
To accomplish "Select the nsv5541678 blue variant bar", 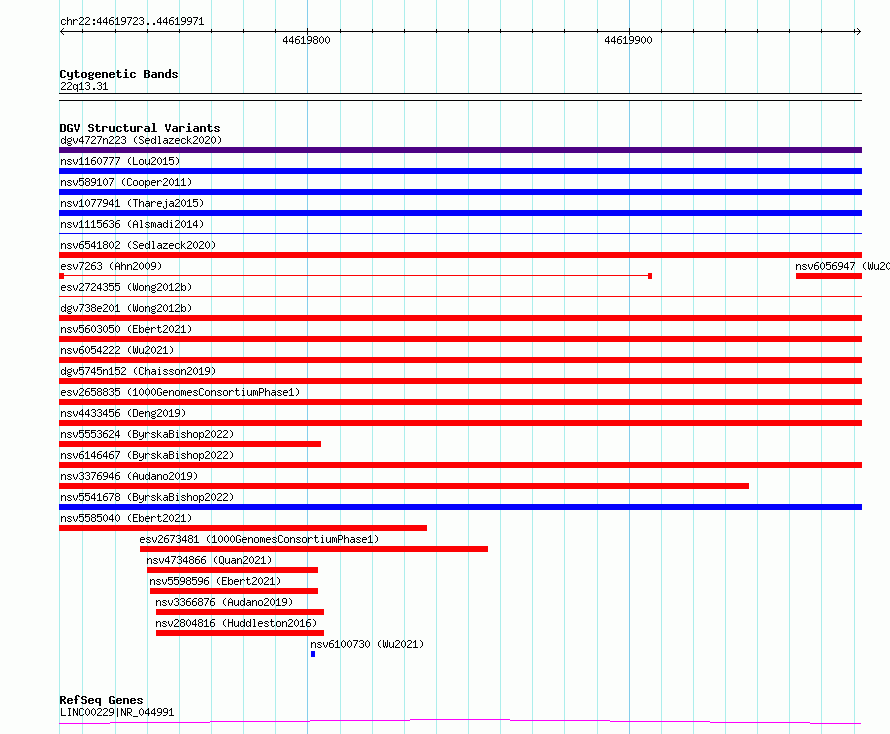I will (460, 507).
